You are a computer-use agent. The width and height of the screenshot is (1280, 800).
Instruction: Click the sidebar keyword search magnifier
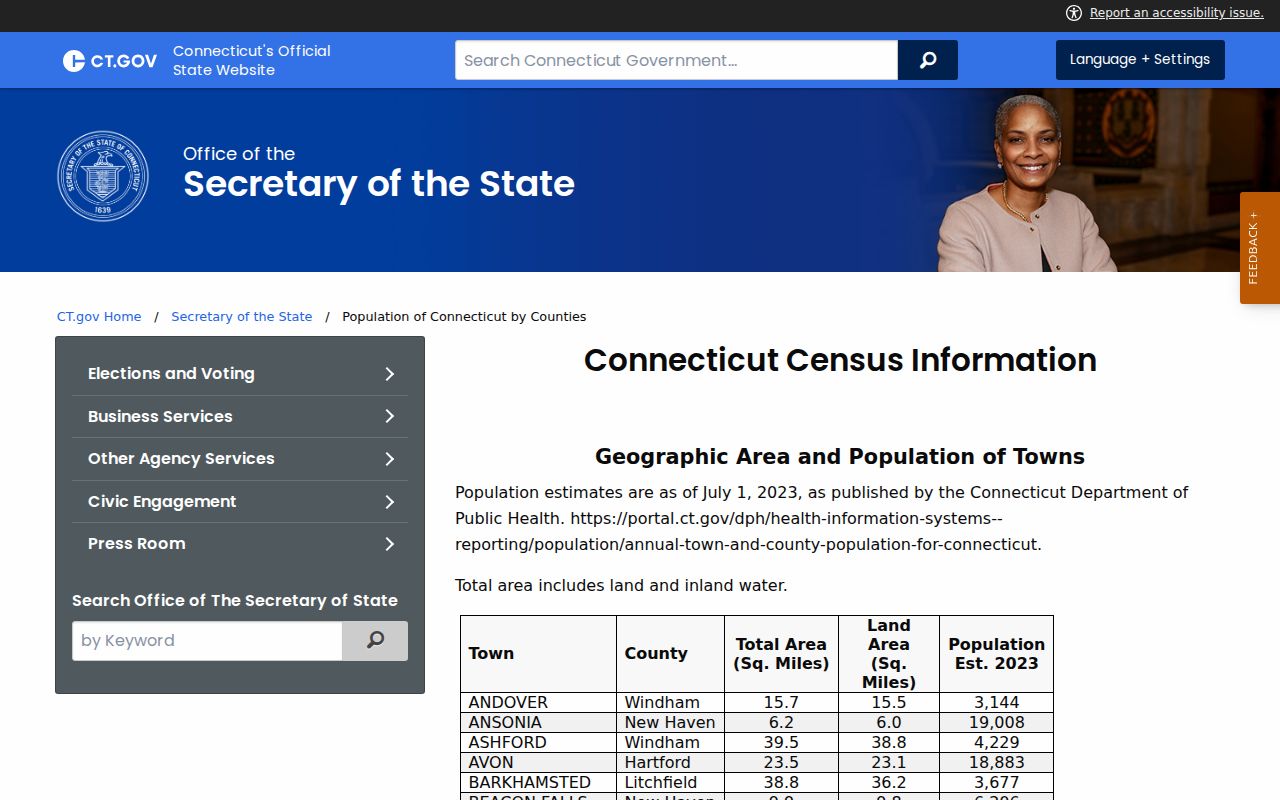375,641
